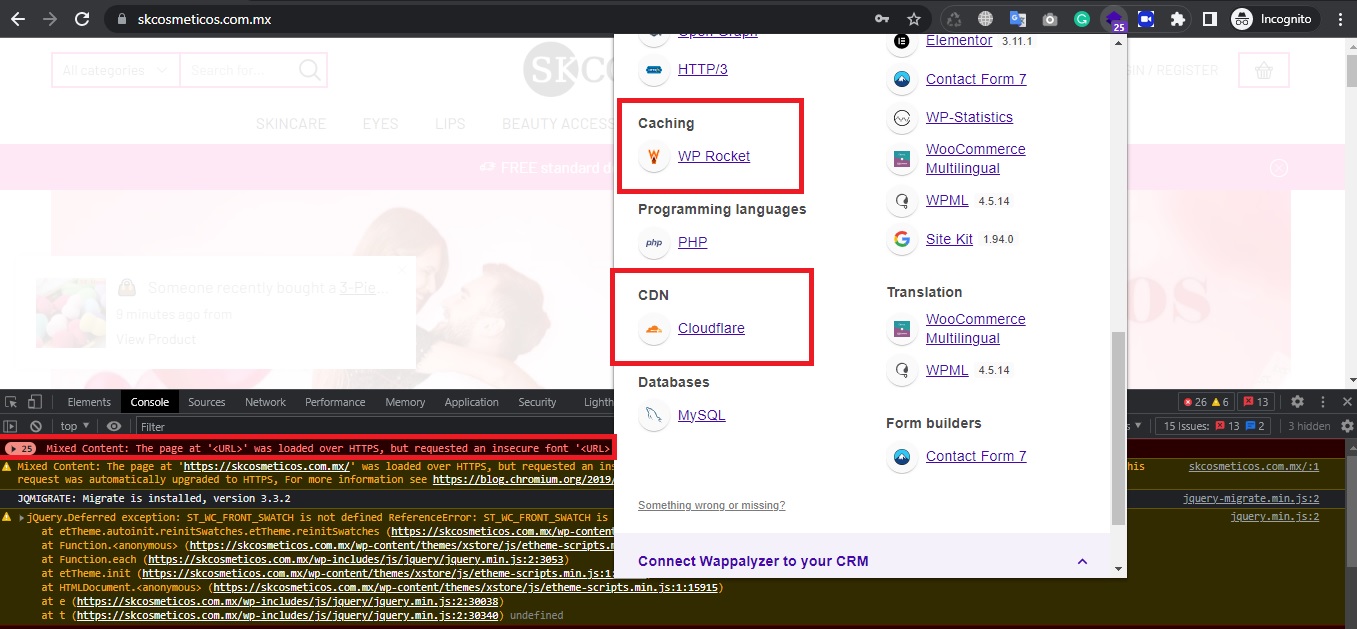Open the jquery-migrate.min.js:2 source link

tap(1250, 499)
